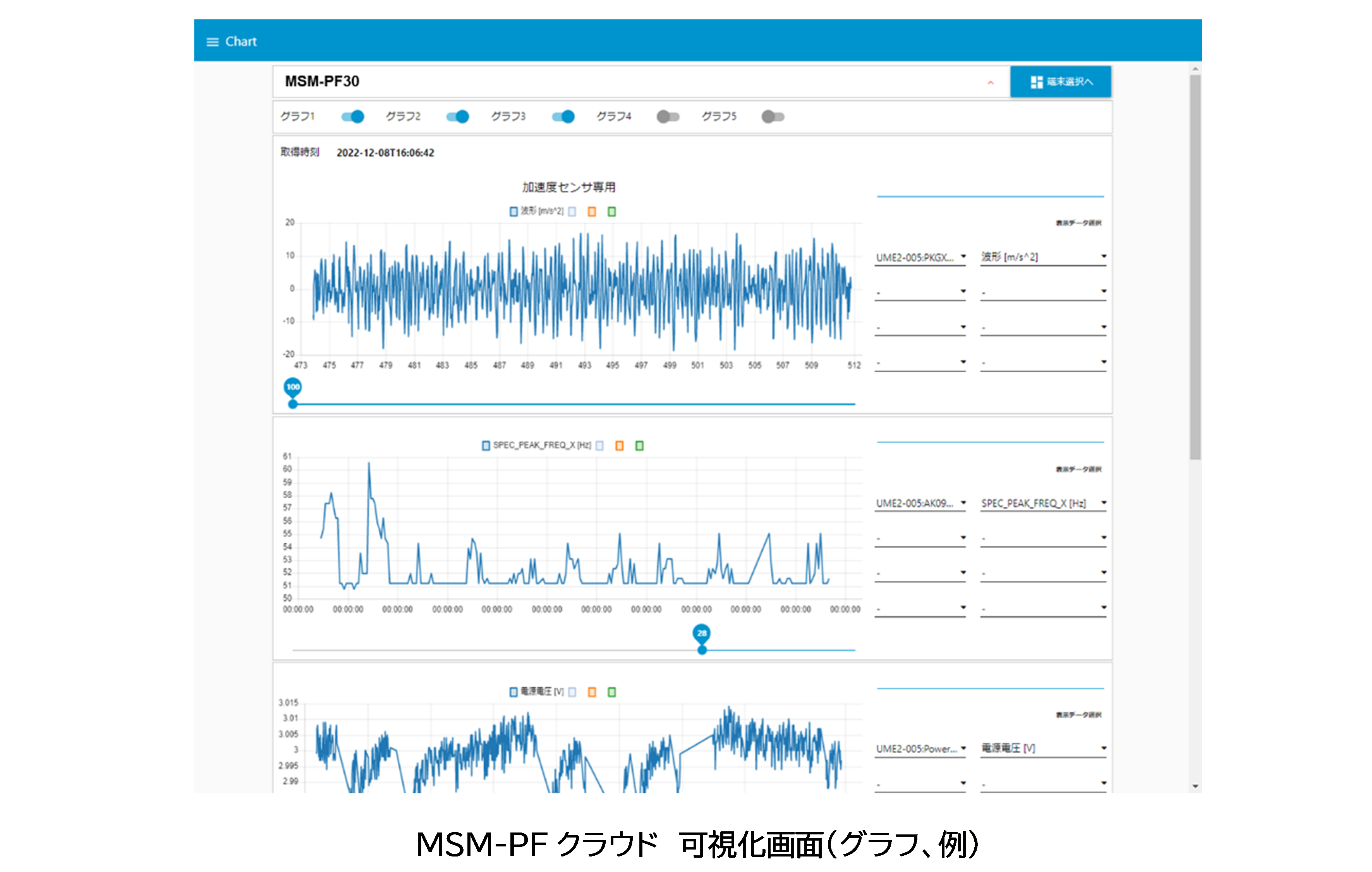
Task: Enable the グラフ5 switch
Action: pyautogui.click(x=773, y=117)
